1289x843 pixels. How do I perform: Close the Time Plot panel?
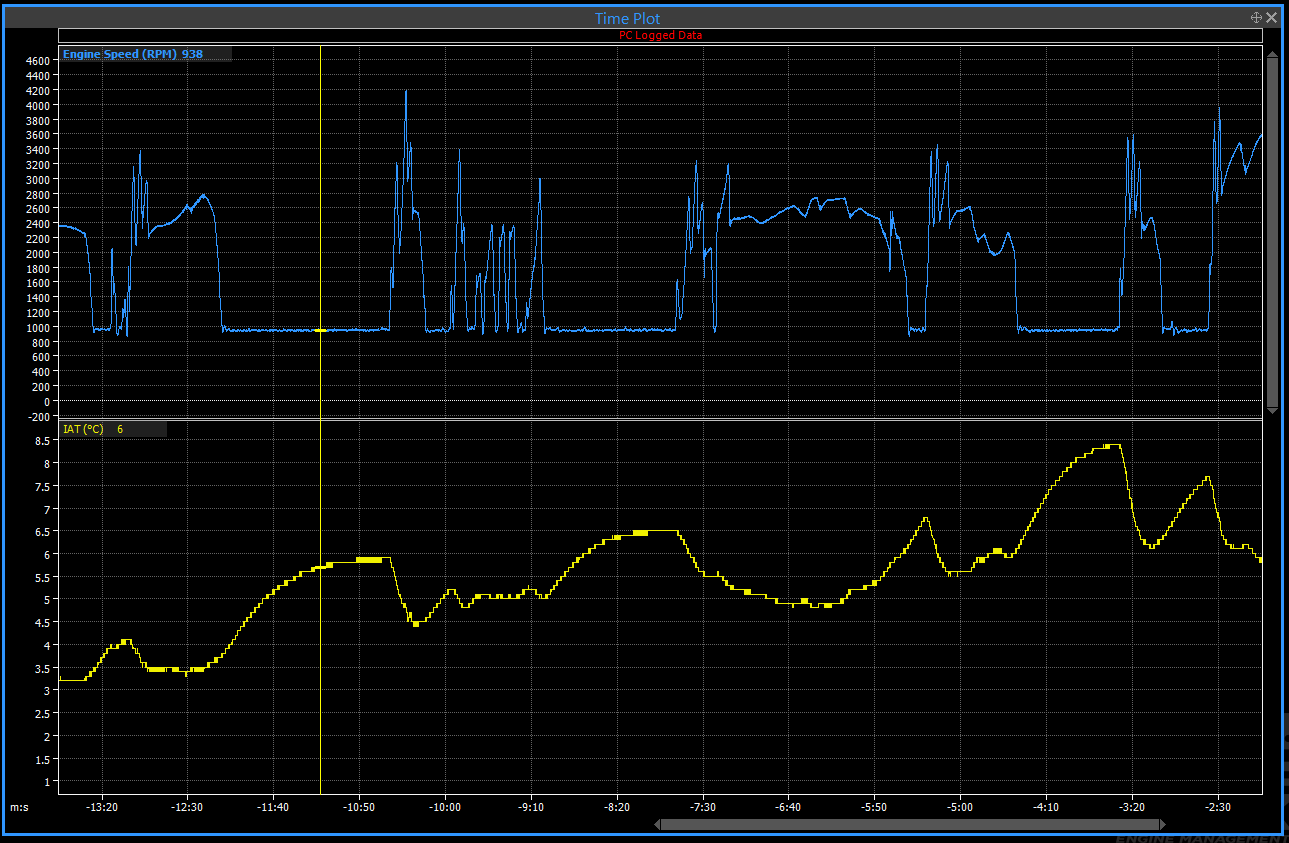click(x=1272, y=17)
